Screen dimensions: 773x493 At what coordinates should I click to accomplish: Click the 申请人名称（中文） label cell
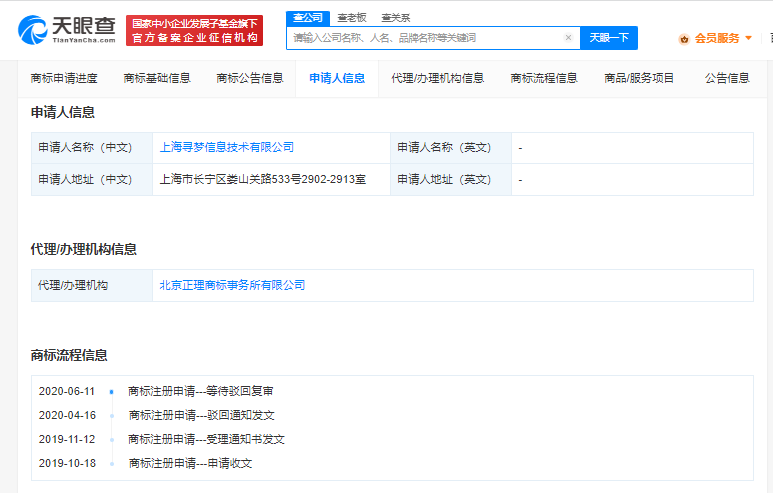[92, 148]
